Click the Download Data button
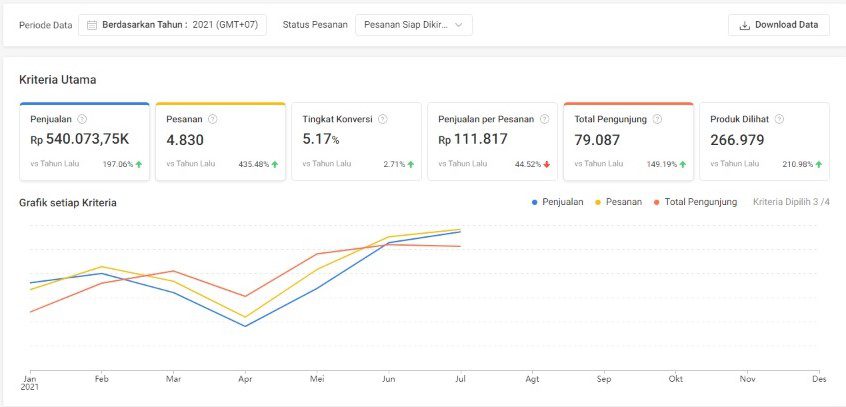Image resolution: width=846 pixels, height=407 pixels. point(779,25)
